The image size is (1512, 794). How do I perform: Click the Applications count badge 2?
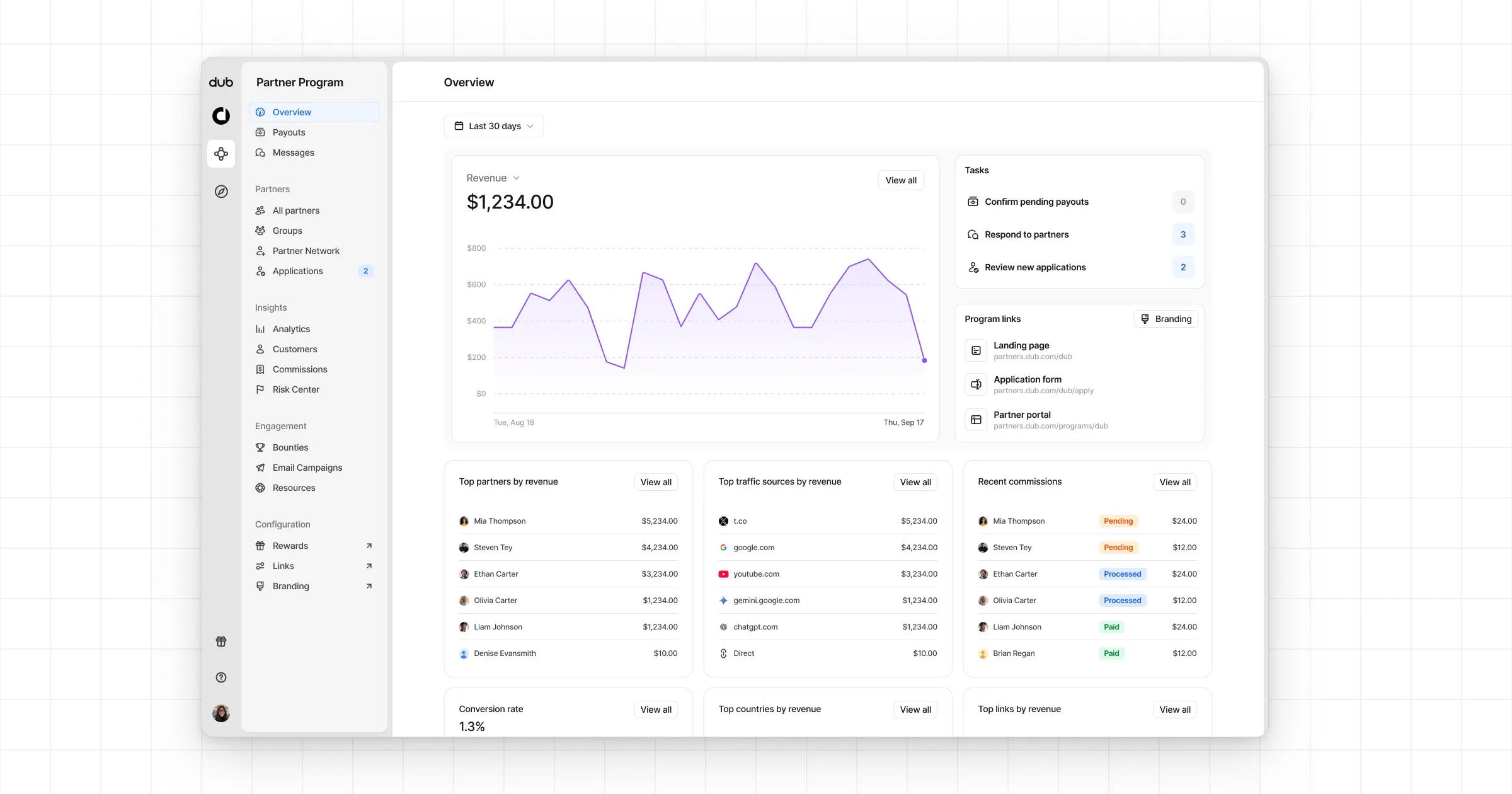click(x=365, y=271)
